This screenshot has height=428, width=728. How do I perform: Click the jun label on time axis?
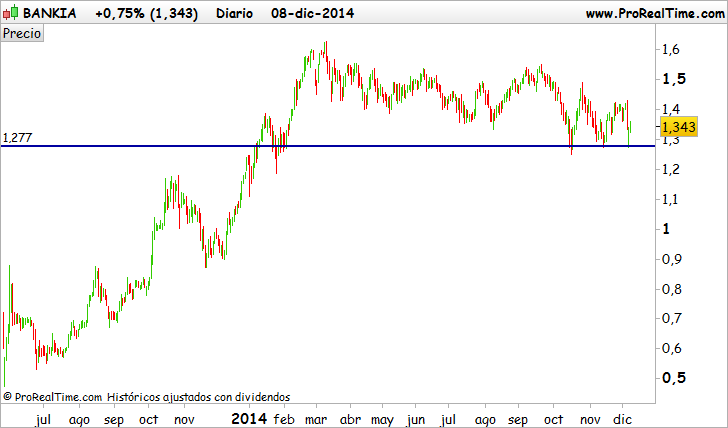pos(416,421)
